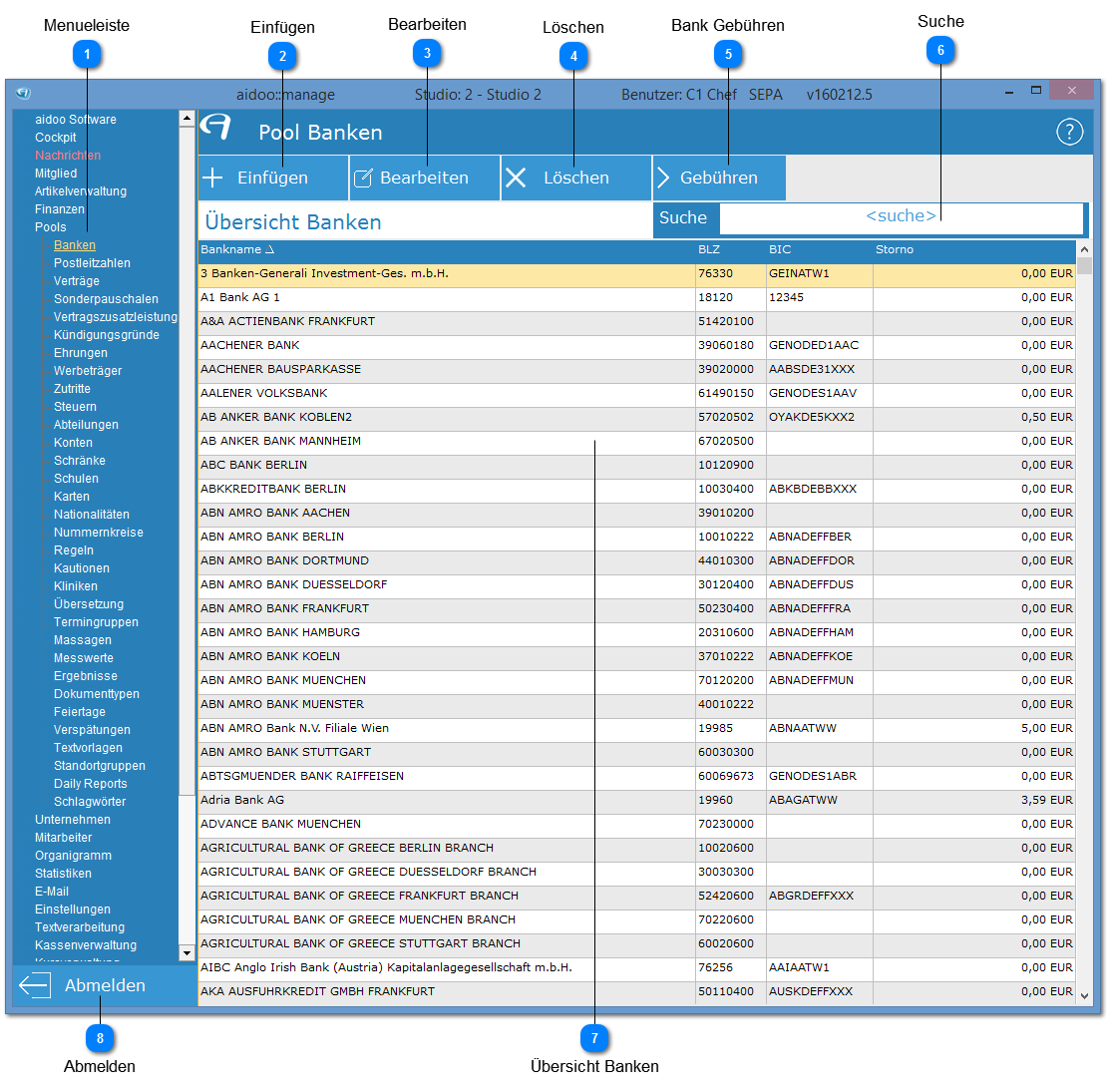Click the logout arrow icon by Abmelden

click(35, 985)
